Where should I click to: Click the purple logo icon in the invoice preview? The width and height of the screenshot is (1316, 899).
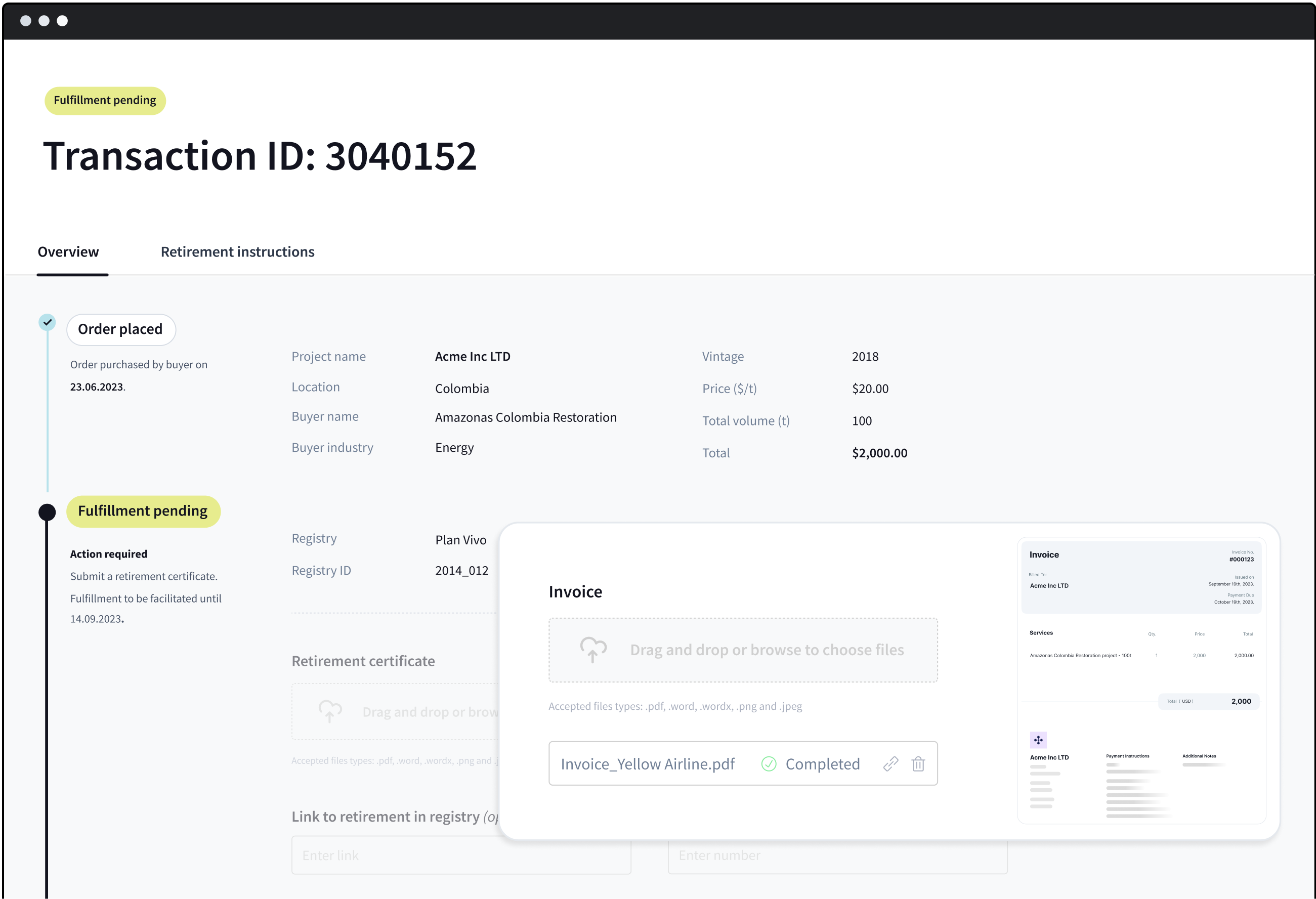[1038, 740]
